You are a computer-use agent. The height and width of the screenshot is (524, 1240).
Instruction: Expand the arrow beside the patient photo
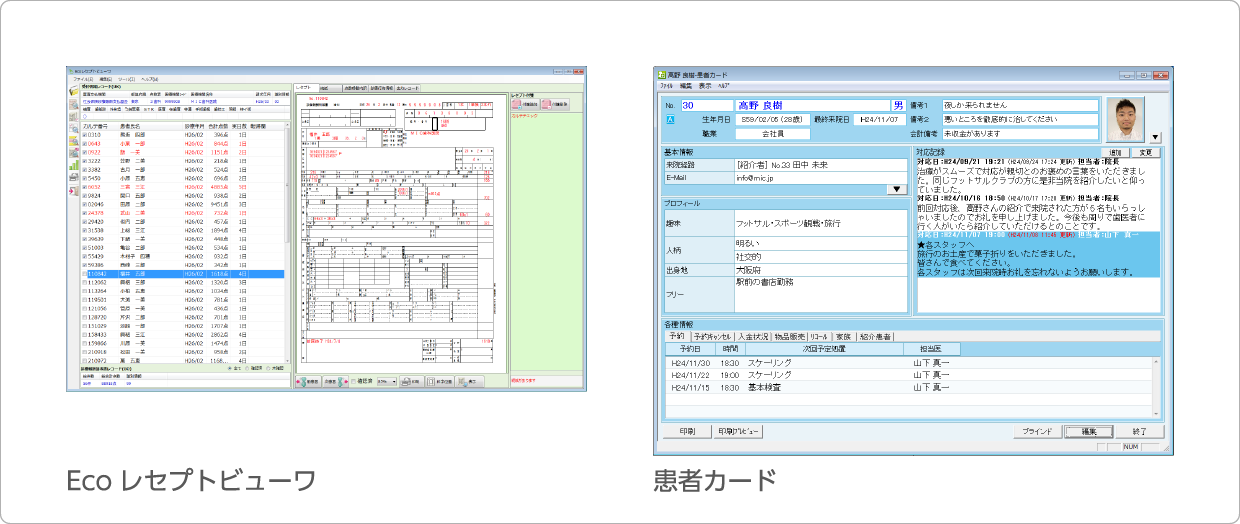coord(1155,137)
